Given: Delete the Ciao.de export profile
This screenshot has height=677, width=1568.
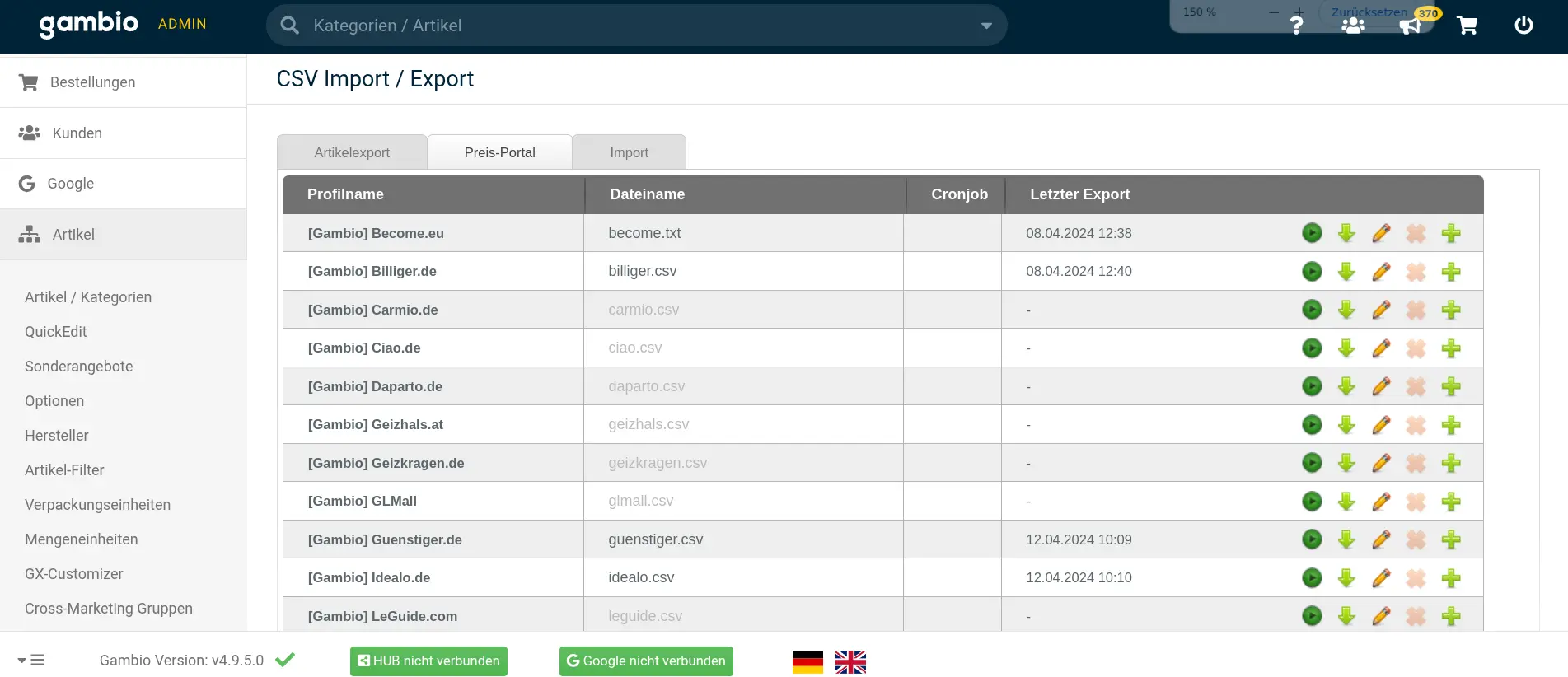Looking at the screenshot, I should click(1416, 348).
